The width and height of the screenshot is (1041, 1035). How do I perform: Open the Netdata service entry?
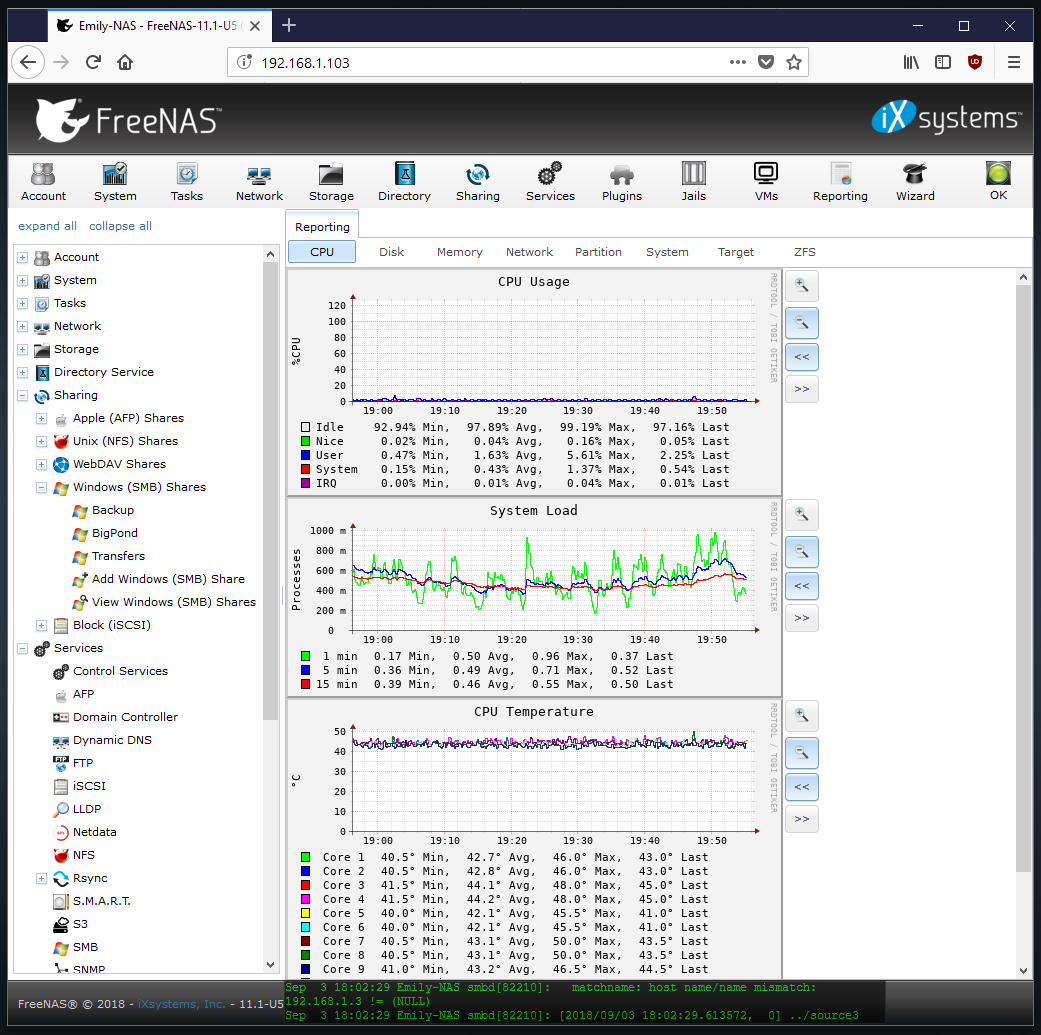(x=94, y=833)
